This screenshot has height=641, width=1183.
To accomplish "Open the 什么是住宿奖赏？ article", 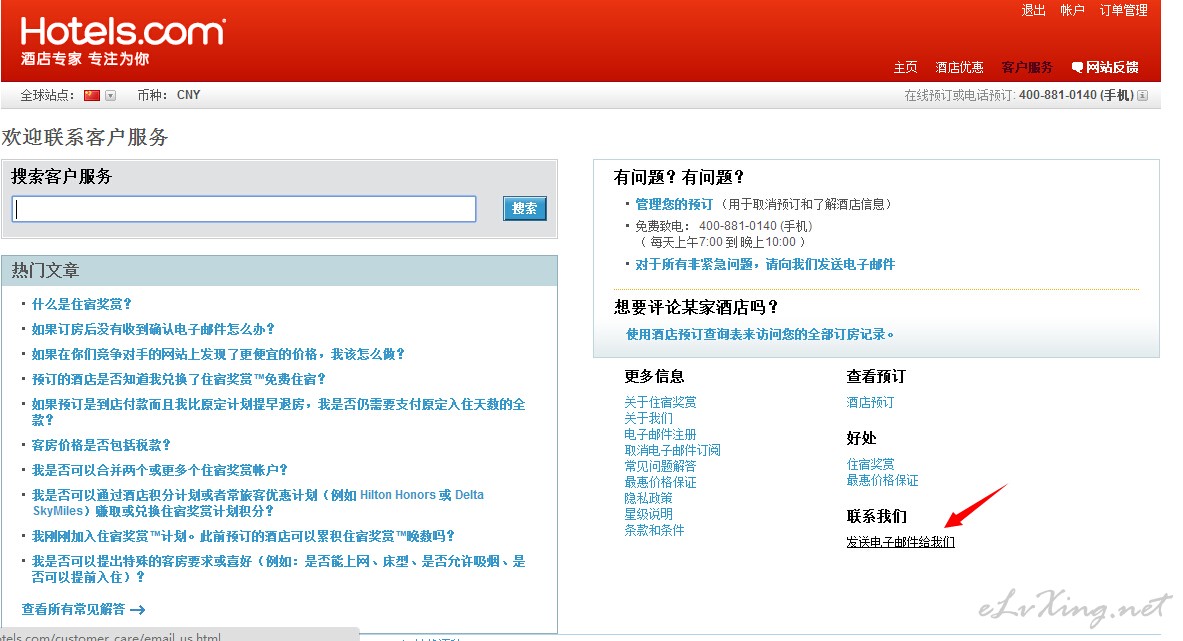I will (x=82, y=304).
